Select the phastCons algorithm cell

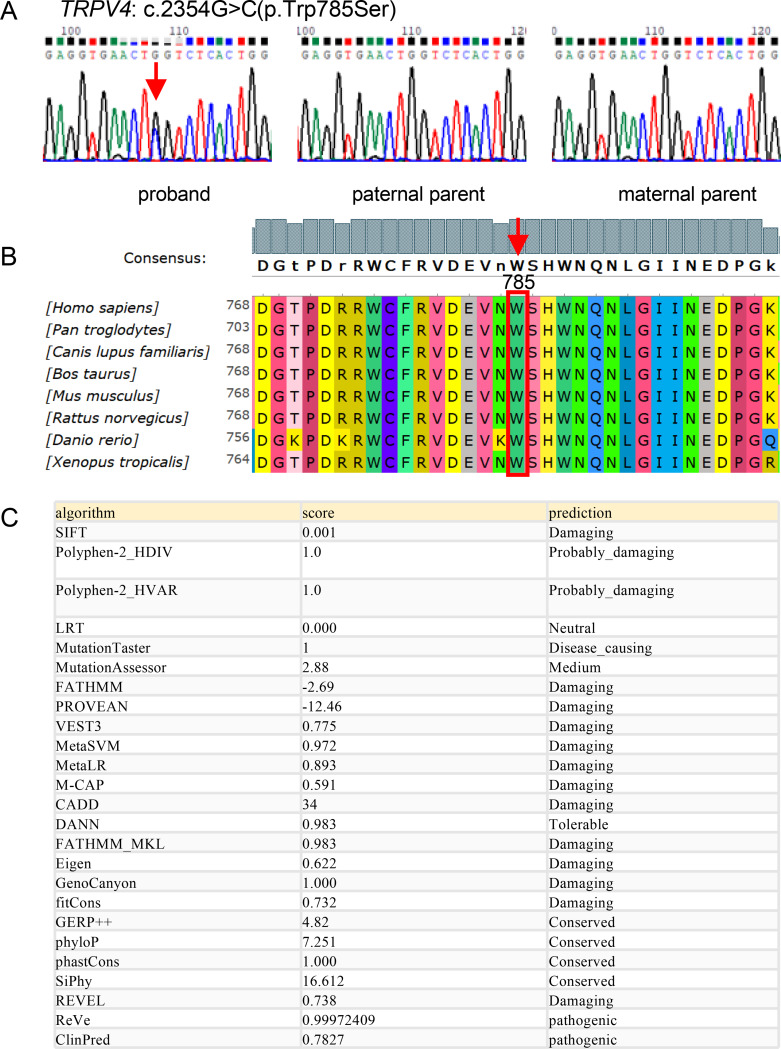177,961
